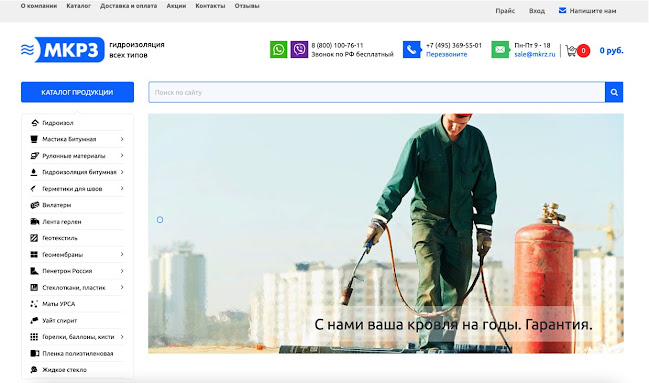Click the blue phone icon
Screen dimensions: 649x383
411,50
